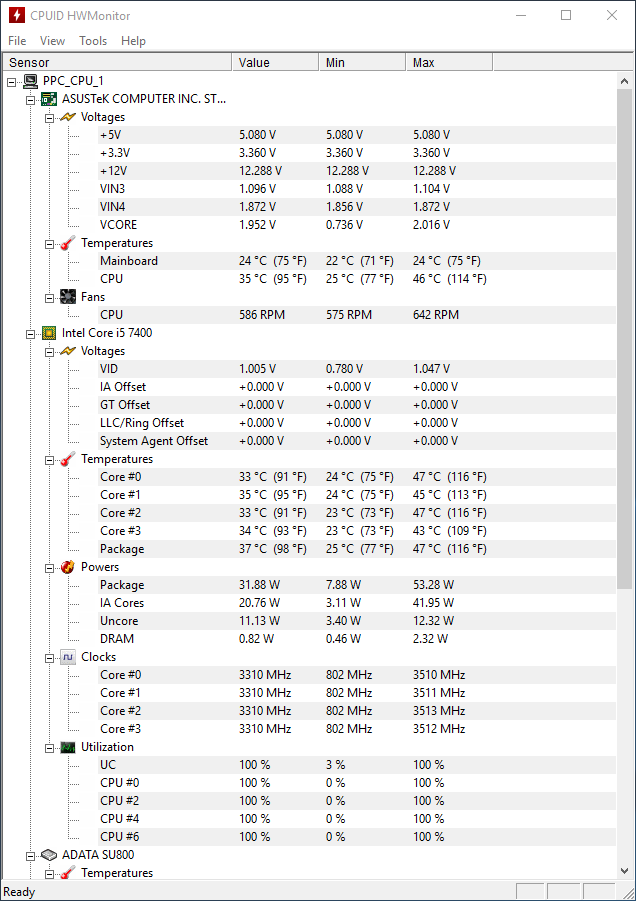
Task: Click the Powers flame icon
Action: coord(68,567)
